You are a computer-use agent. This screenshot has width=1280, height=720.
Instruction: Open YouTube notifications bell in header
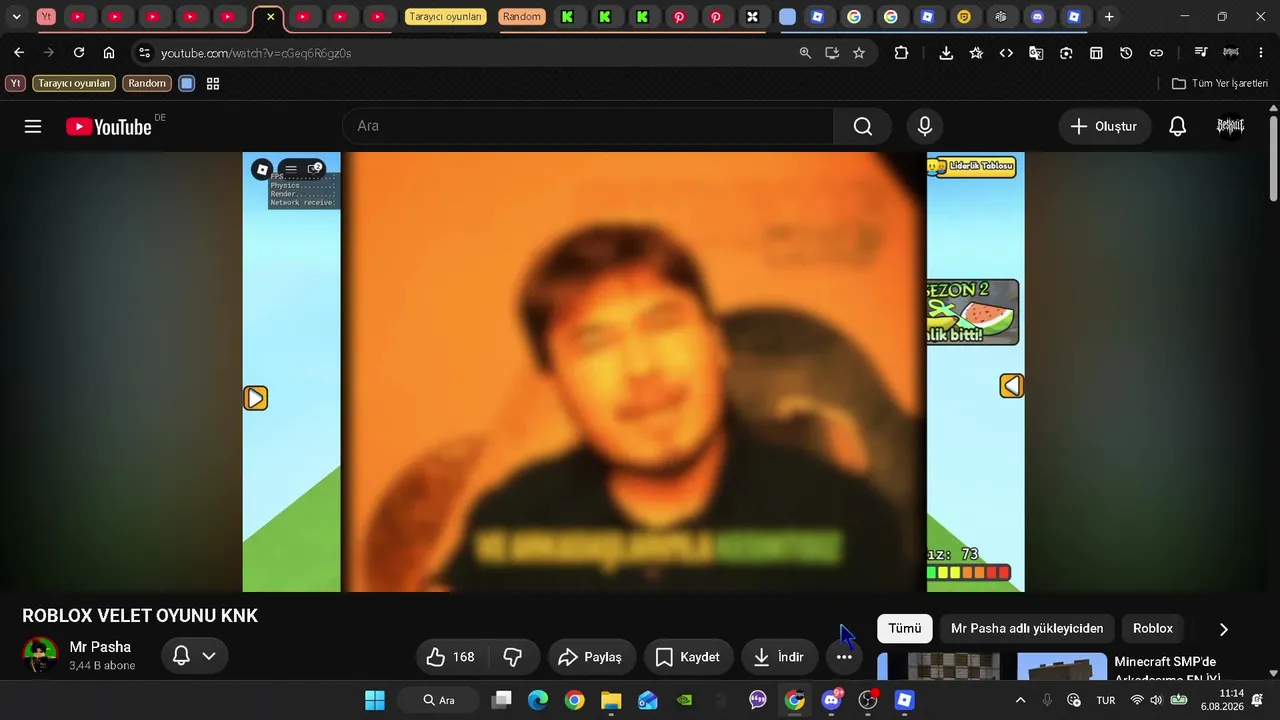[1178, 126]
